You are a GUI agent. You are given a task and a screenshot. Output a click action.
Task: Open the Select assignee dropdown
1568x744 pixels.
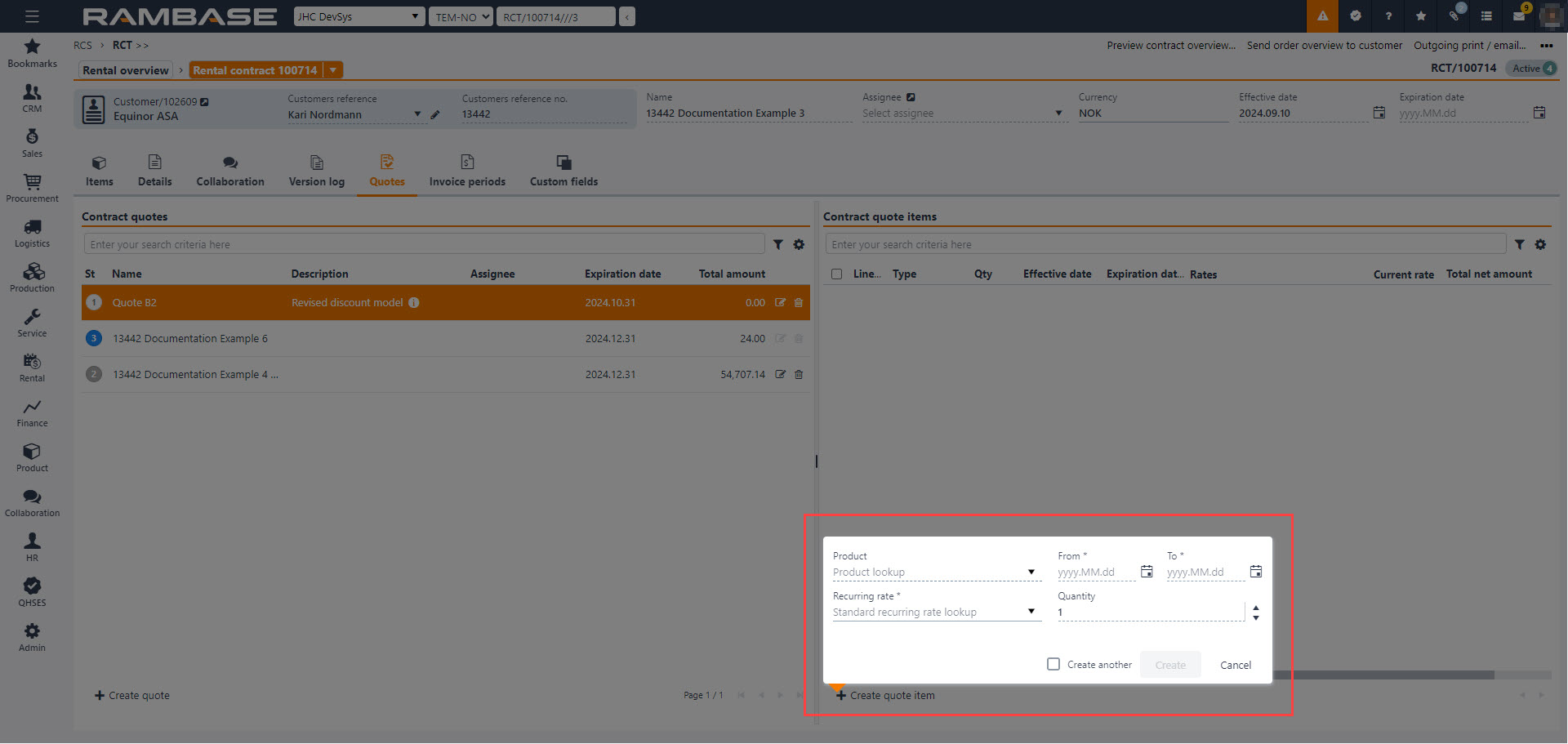click(x=1058, y=114)
